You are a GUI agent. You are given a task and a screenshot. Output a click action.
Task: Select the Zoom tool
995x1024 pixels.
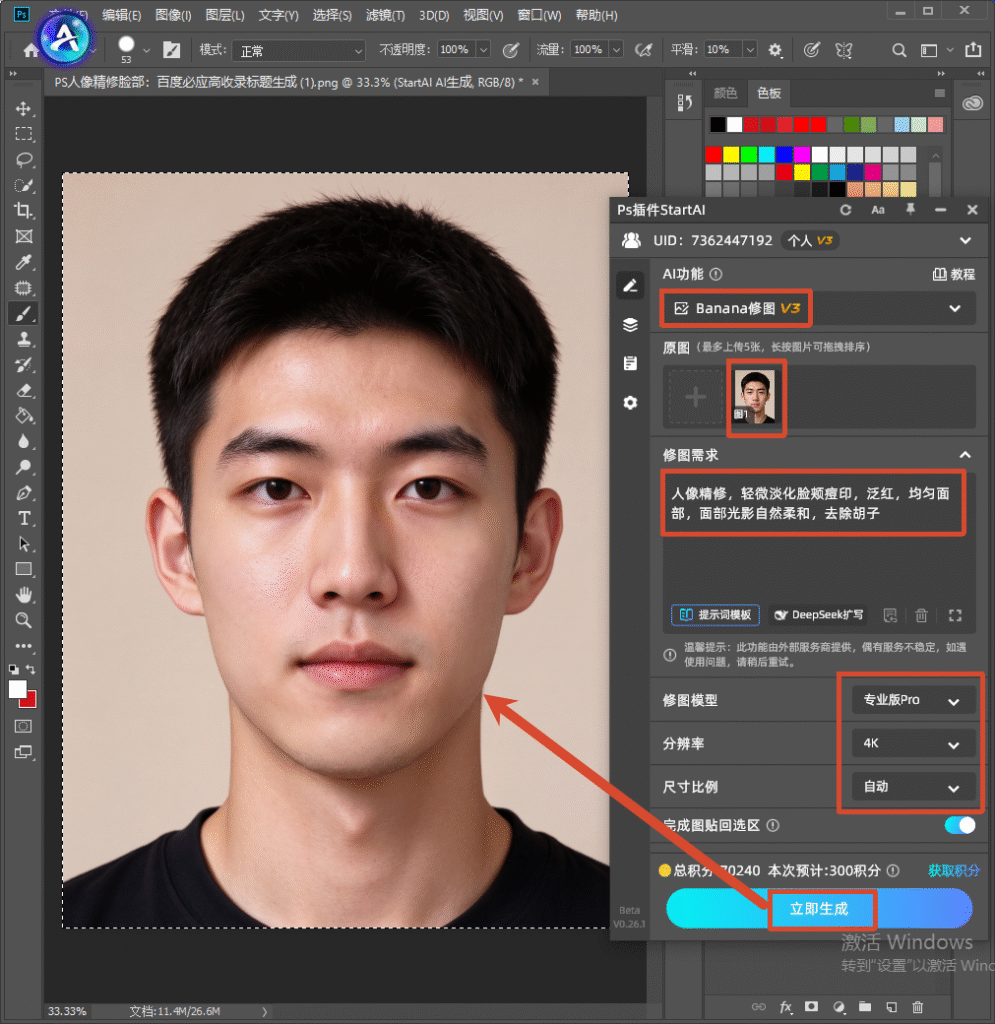tap(24, 620)
